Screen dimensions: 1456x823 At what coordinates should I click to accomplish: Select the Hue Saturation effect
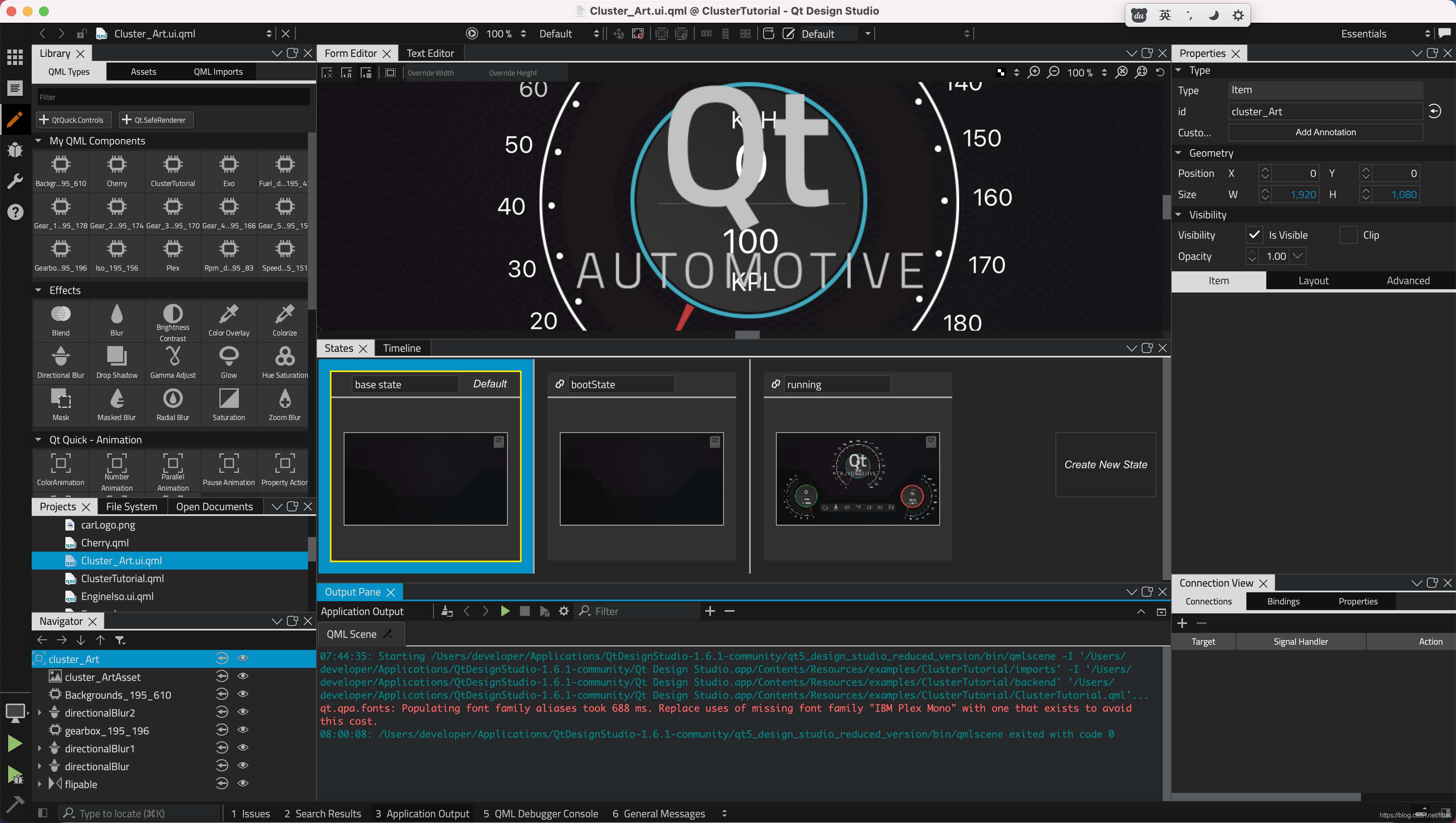coord(284,362)
